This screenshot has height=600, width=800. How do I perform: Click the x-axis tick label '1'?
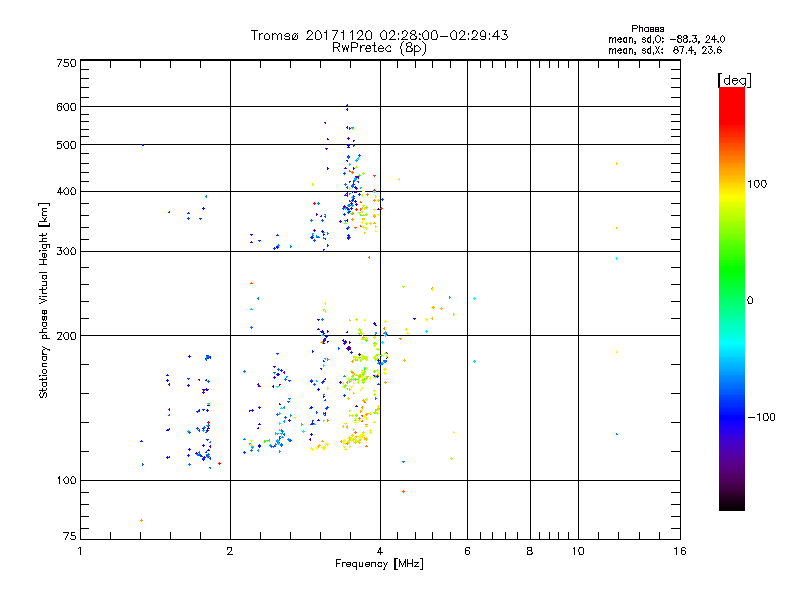point(80,551)
